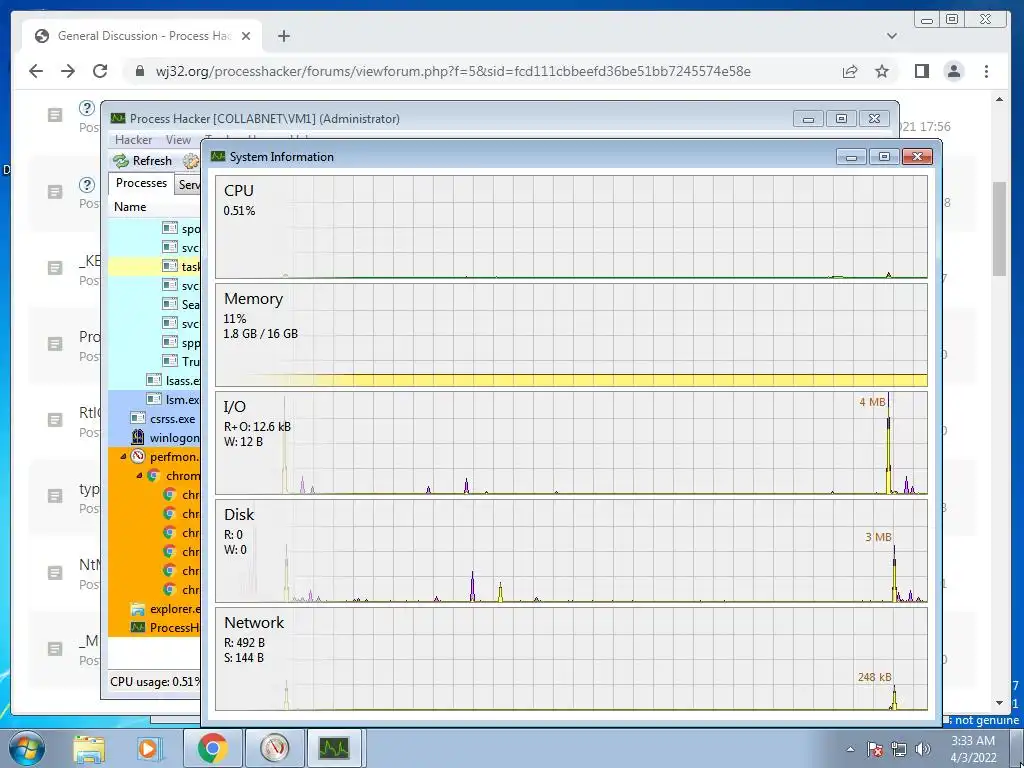Viewport: 1024px width, 768px height.
Task: Close the General Discussion tab
Action: (x=246, y=36)
